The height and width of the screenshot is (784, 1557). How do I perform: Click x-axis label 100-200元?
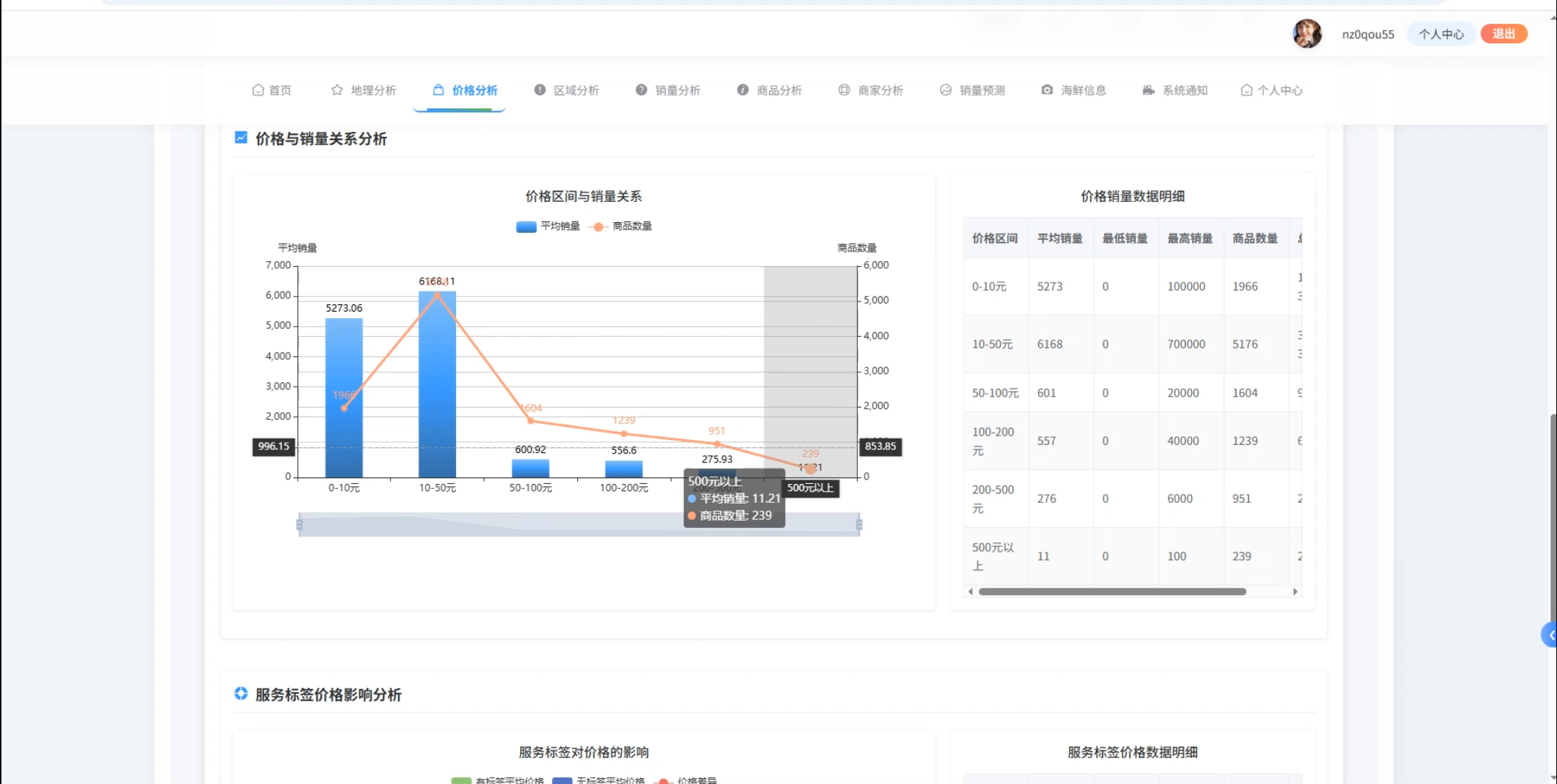point(624,488)
